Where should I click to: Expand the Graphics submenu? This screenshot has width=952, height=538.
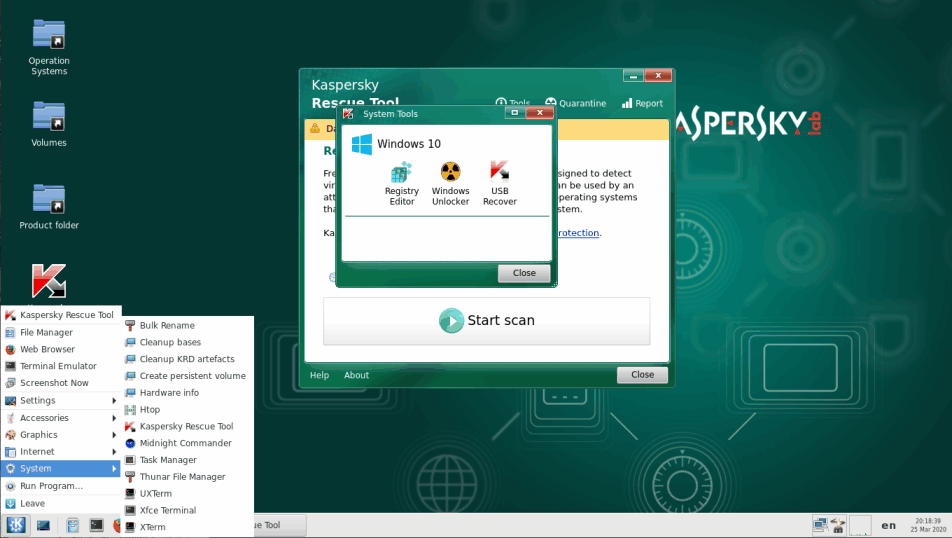(61, 435)
